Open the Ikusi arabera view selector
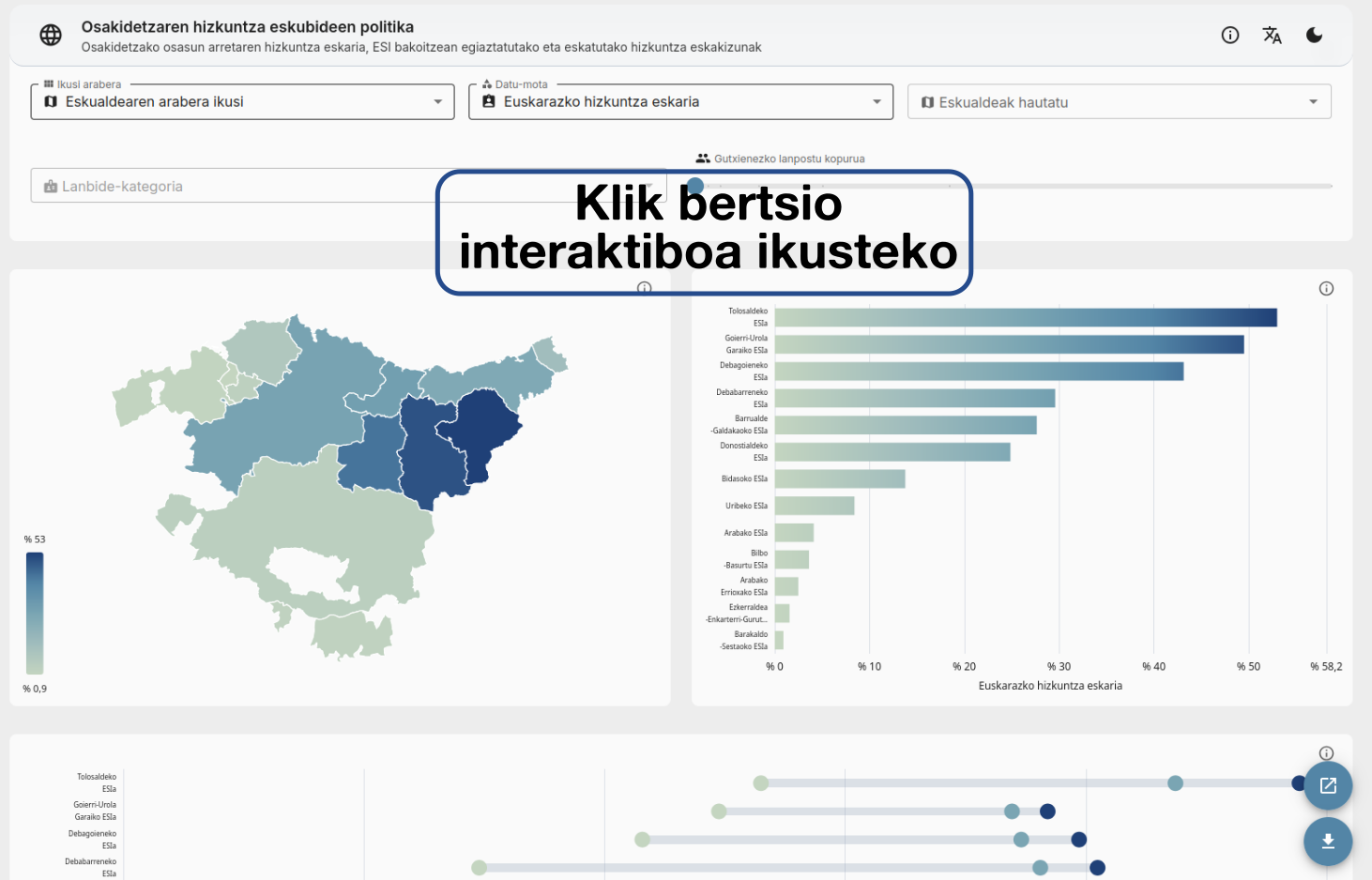The height and width of the screenshot is (880, 1372). coord(242,101)
